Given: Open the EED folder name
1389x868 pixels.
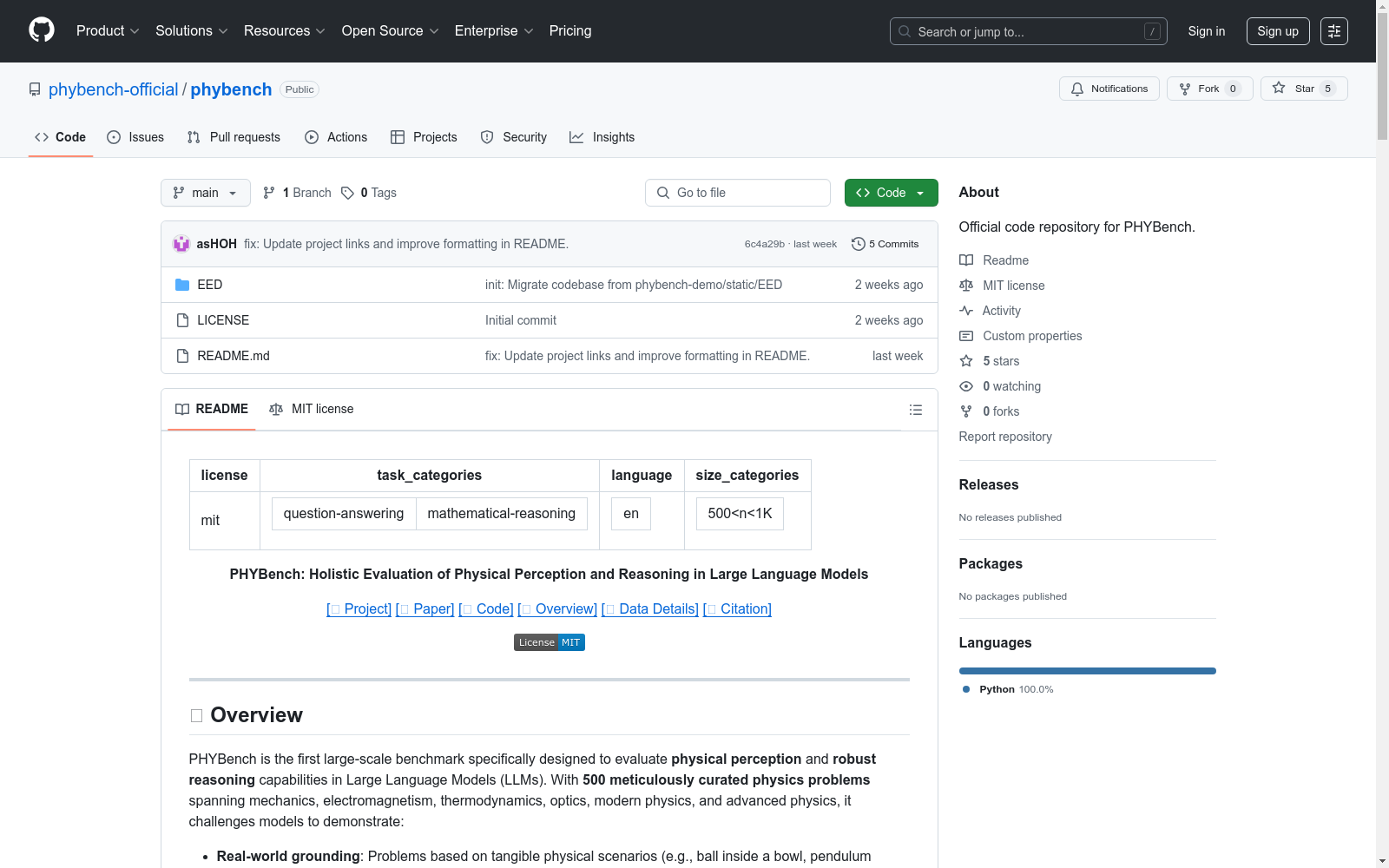Looking at the screenshot, I should [210, 285].
